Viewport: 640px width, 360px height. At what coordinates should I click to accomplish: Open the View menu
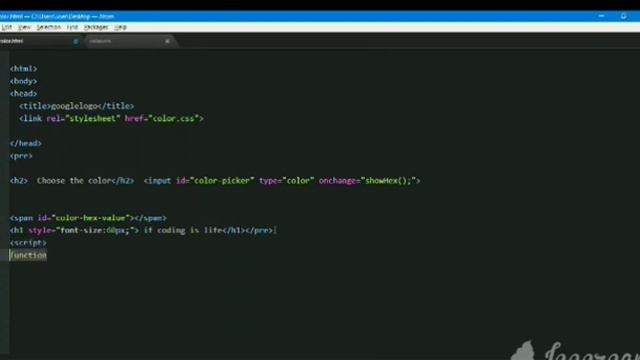[24, 27]
